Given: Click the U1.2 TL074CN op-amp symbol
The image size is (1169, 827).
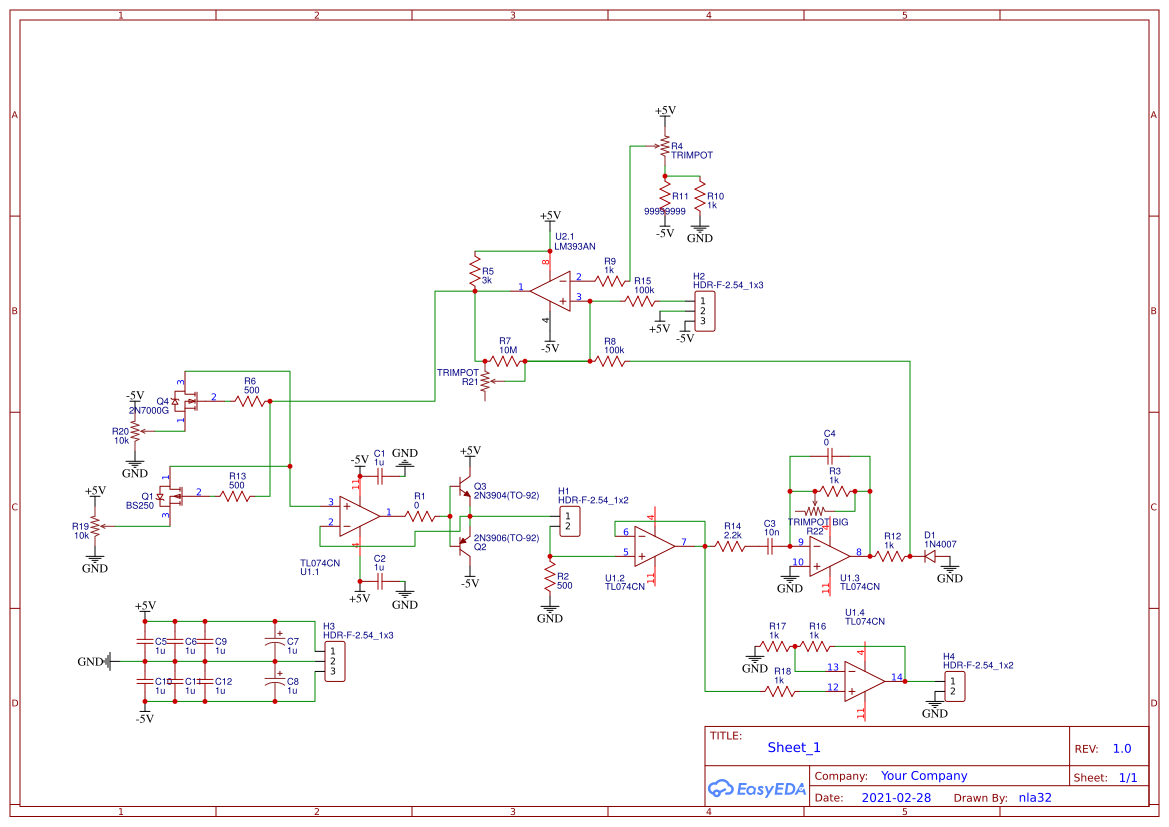Looking at the screenshot, I should click(x=655, y=546).
